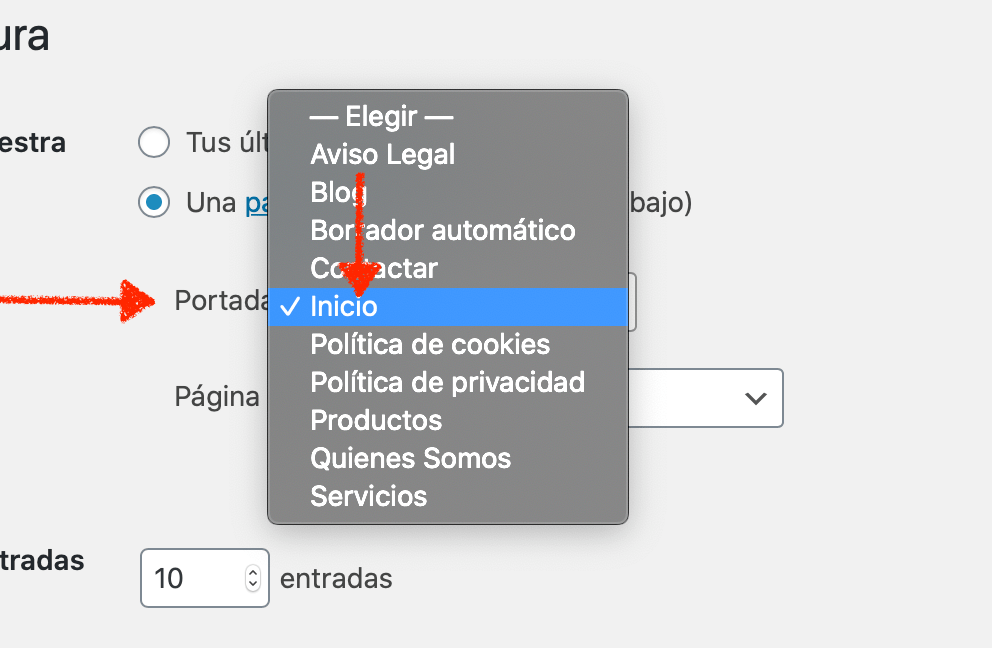Decrease entries with stepper down arrow
Screen dimensions: 992x648
[253, 584]
